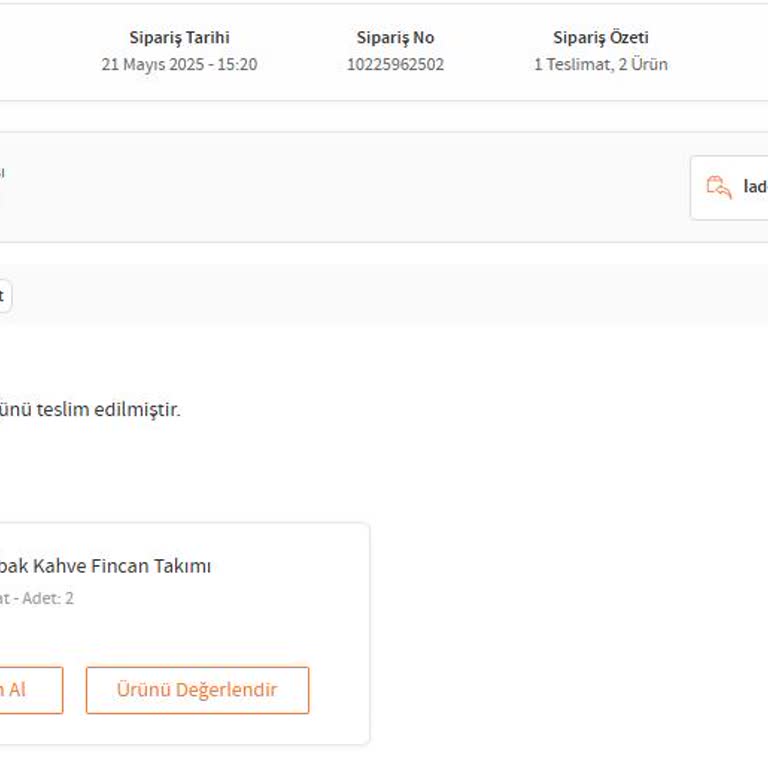This screenshot has width=768, height=768.
Task: Click the Sipariş Özeti heading
Action: [601, 38]
